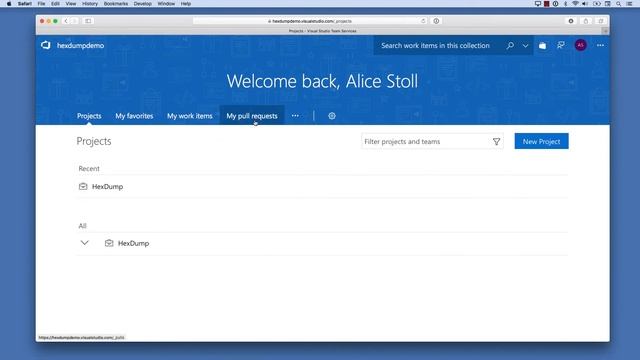Click the project icon of HexDump under All
Screen dimensions: 640x360
point(109,243)
